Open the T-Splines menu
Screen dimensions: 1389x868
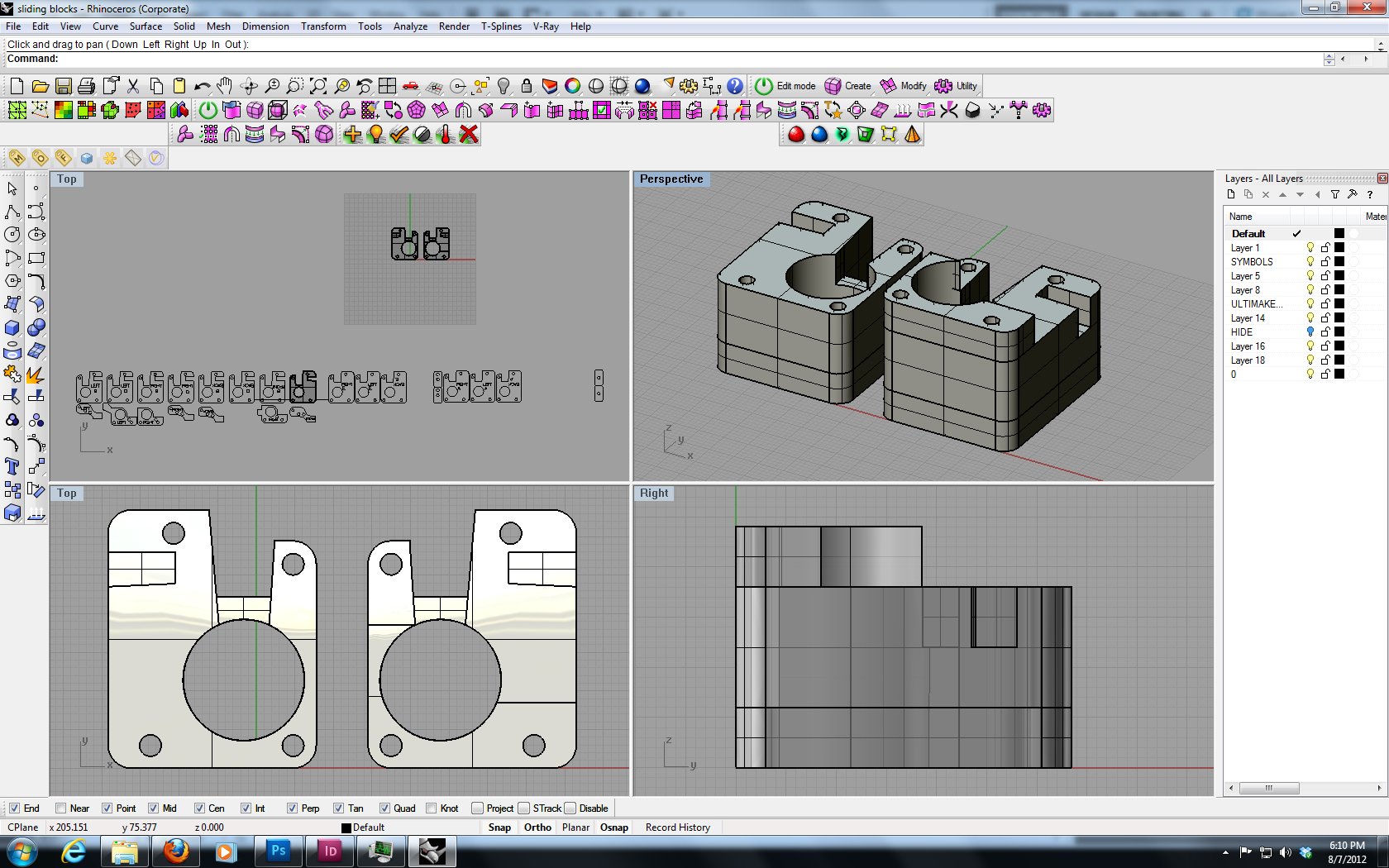pos(501,26)
